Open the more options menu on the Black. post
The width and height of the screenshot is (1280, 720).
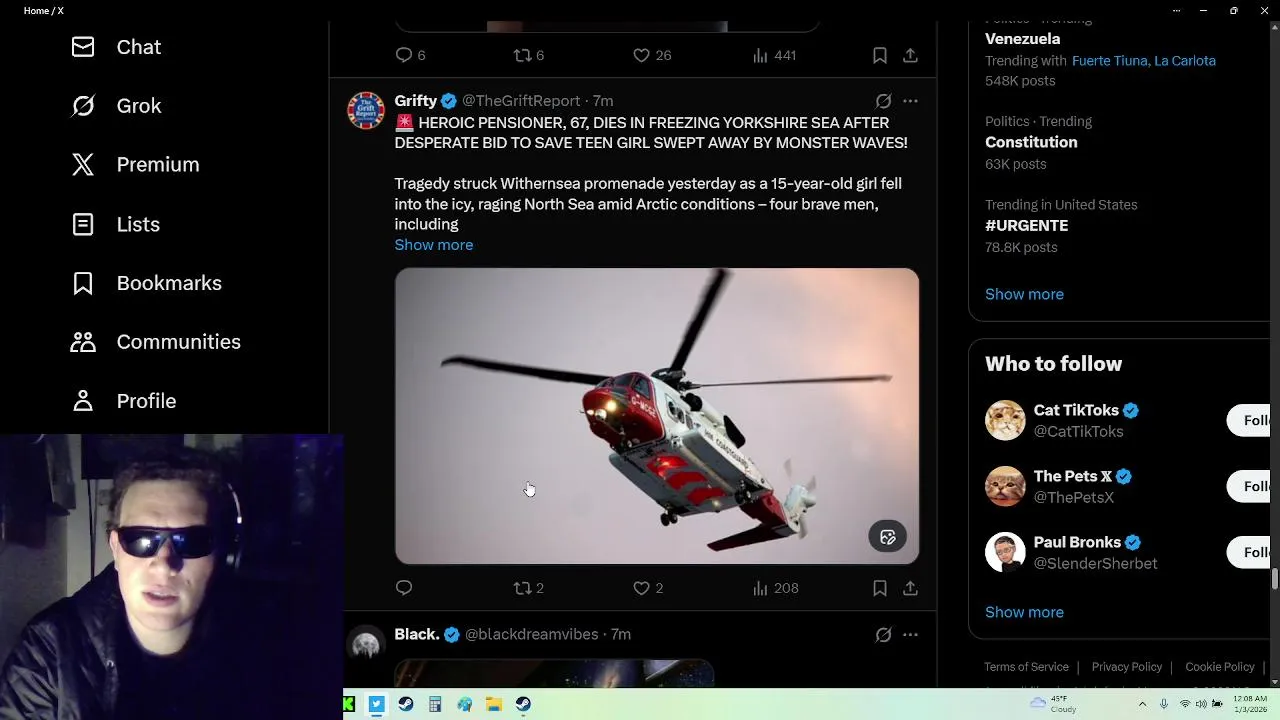(910, 634)
